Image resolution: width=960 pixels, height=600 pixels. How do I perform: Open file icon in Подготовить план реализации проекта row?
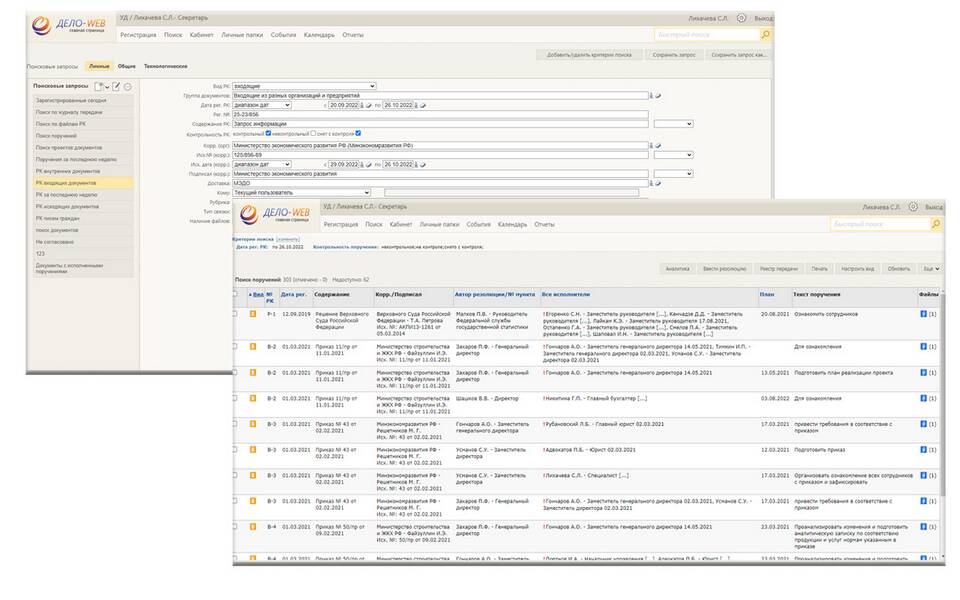[923, 373]
